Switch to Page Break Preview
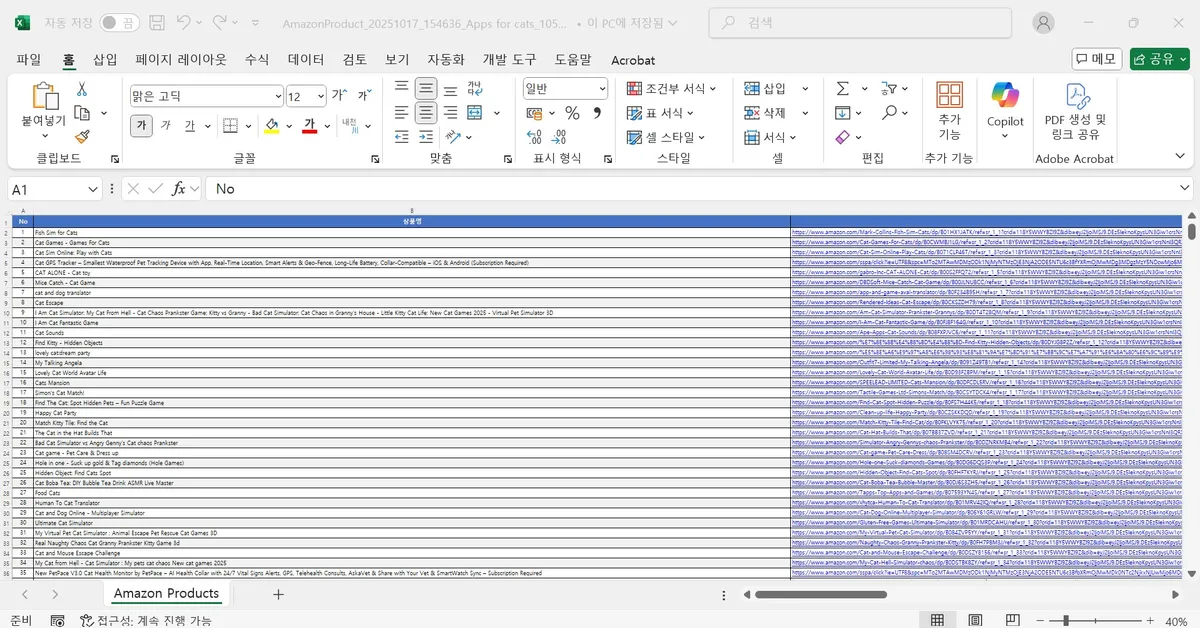 (x=1011, y=620)
